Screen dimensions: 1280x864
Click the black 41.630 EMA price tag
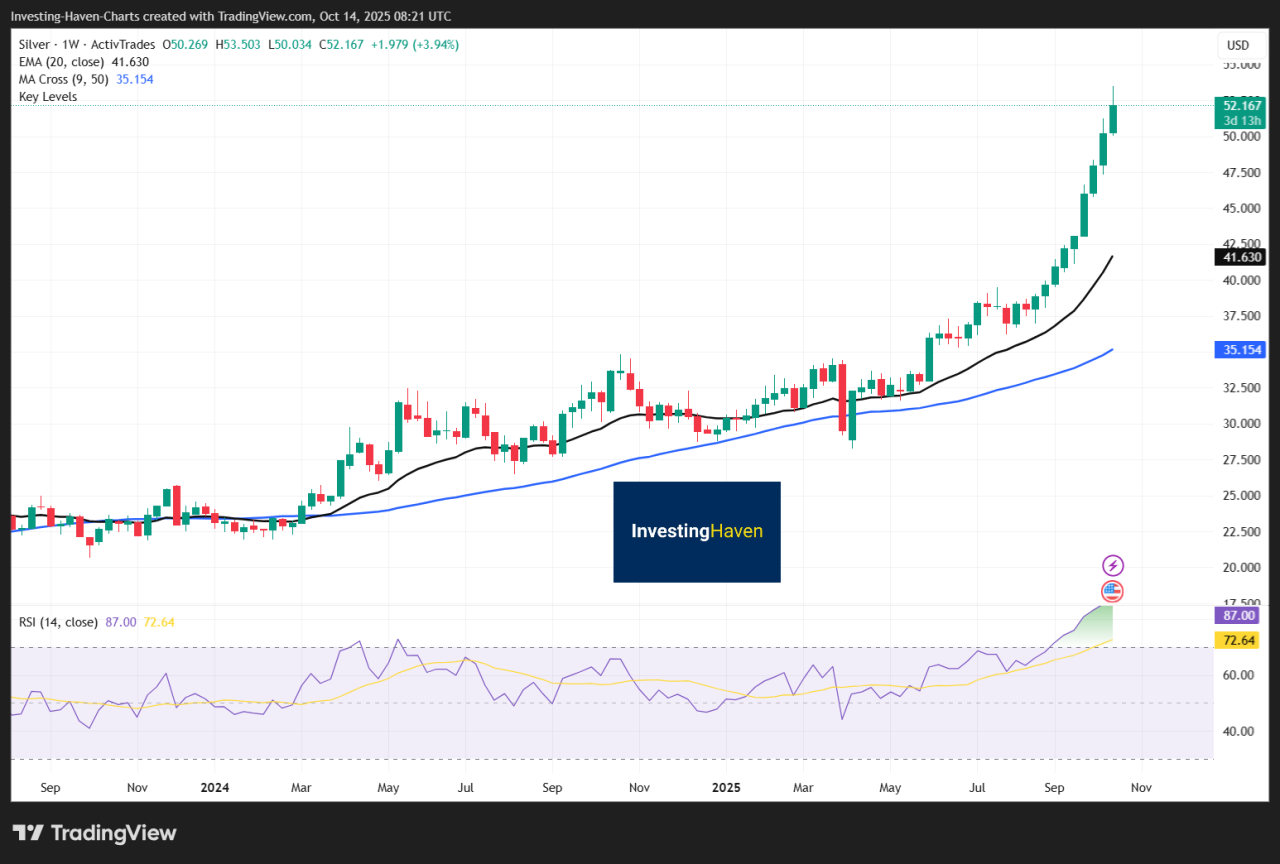pyautogui.click(x=1241, y=257)
